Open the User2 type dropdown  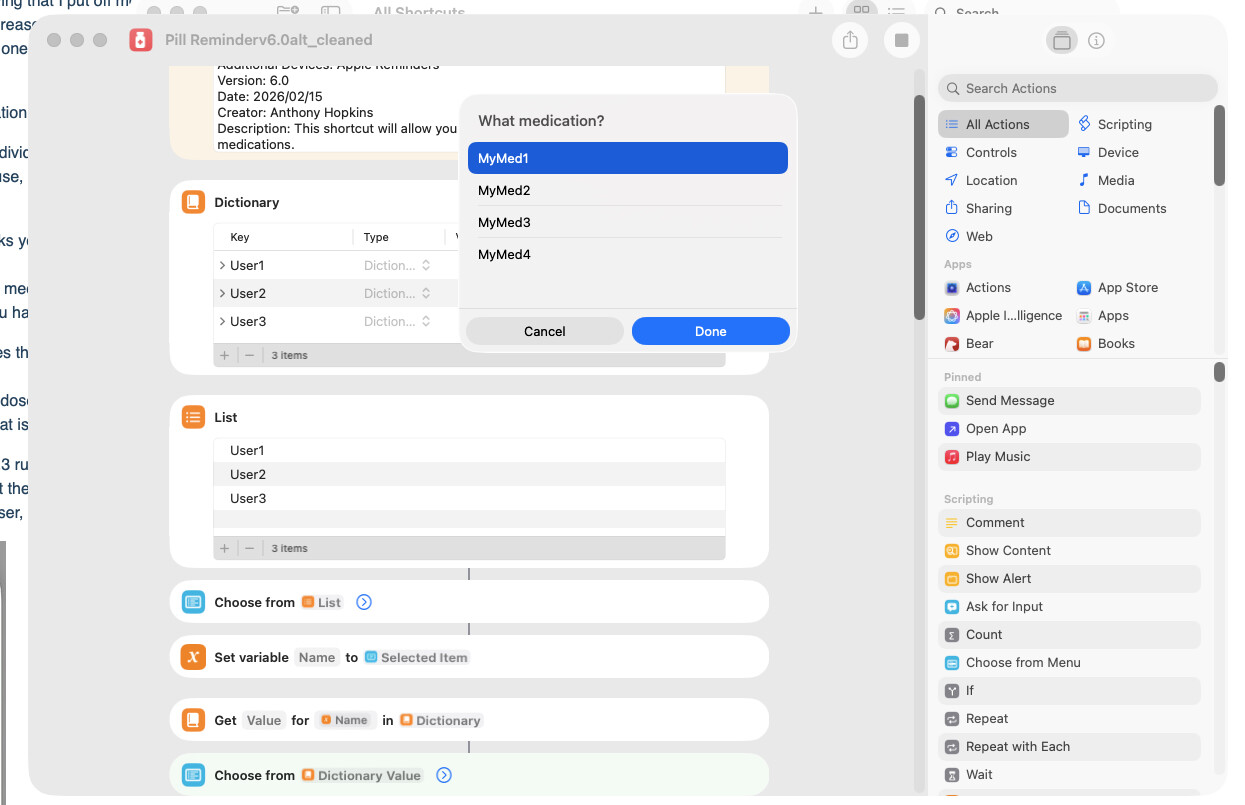(398, 294)
